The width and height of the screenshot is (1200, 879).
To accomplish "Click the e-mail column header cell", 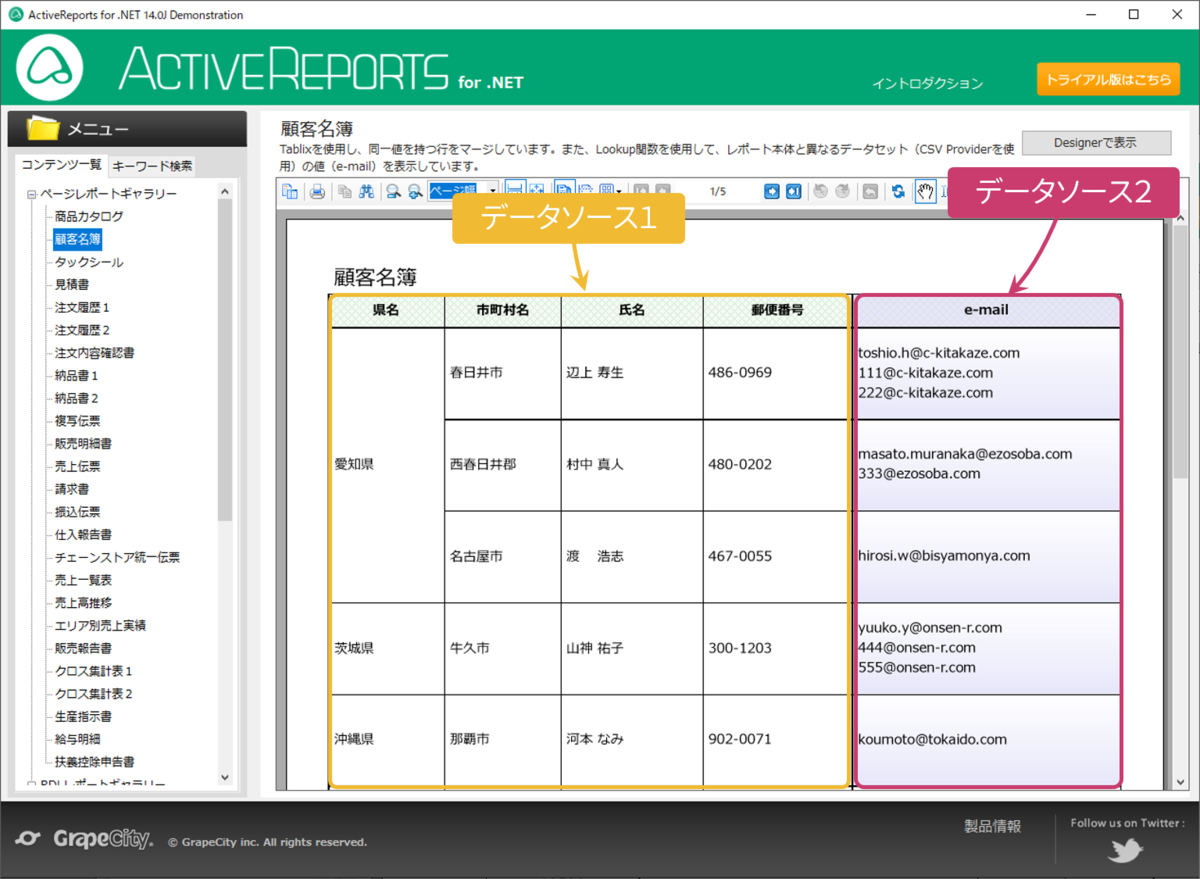I will 986,310.
